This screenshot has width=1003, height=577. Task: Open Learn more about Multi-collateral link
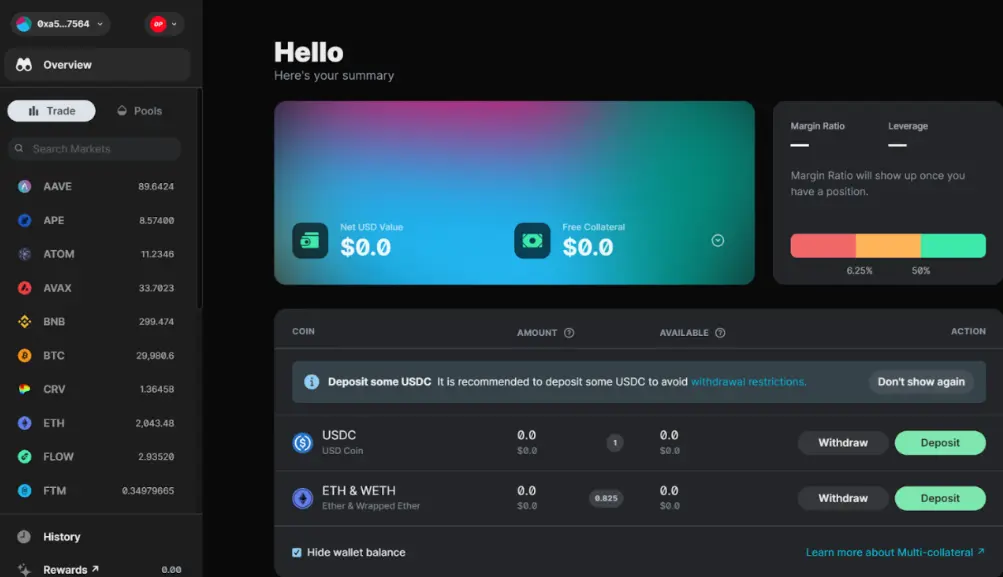pyautogui.click(x=895, y=552)
